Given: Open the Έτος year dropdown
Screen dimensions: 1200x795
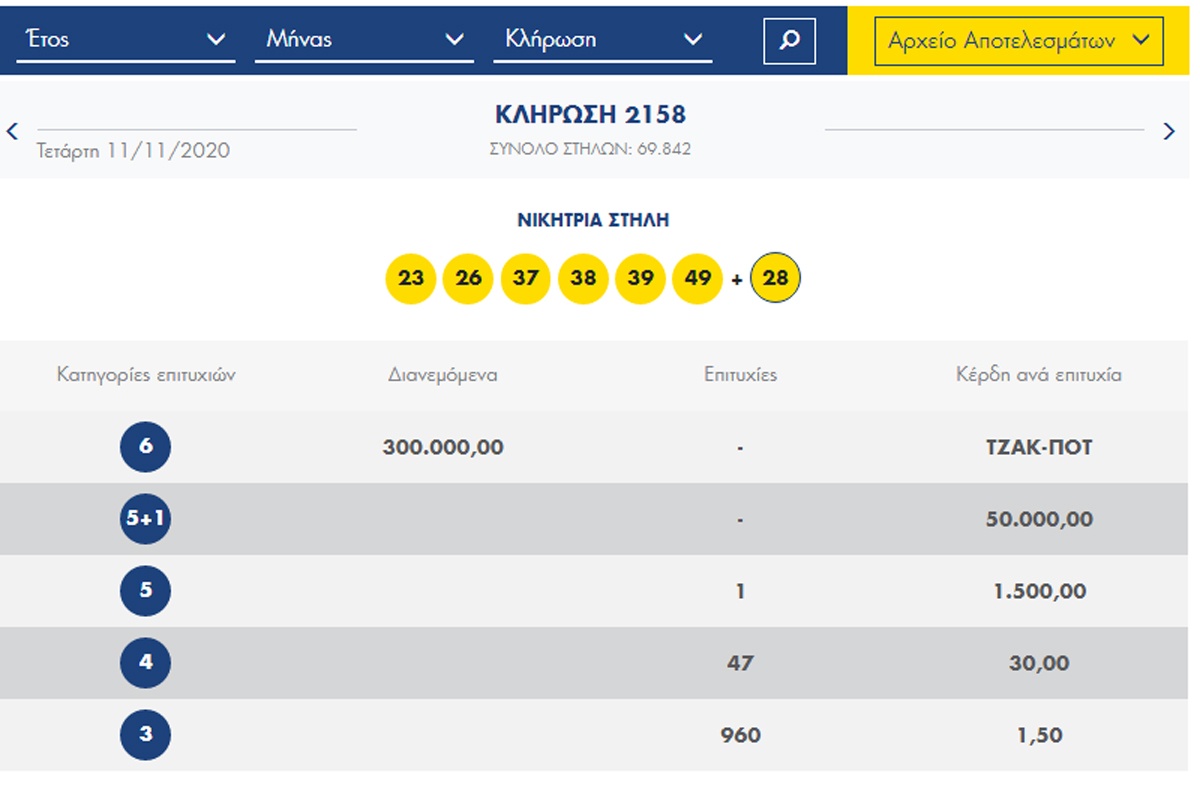Looking at the screenshot, I should [x=126, y=40].
